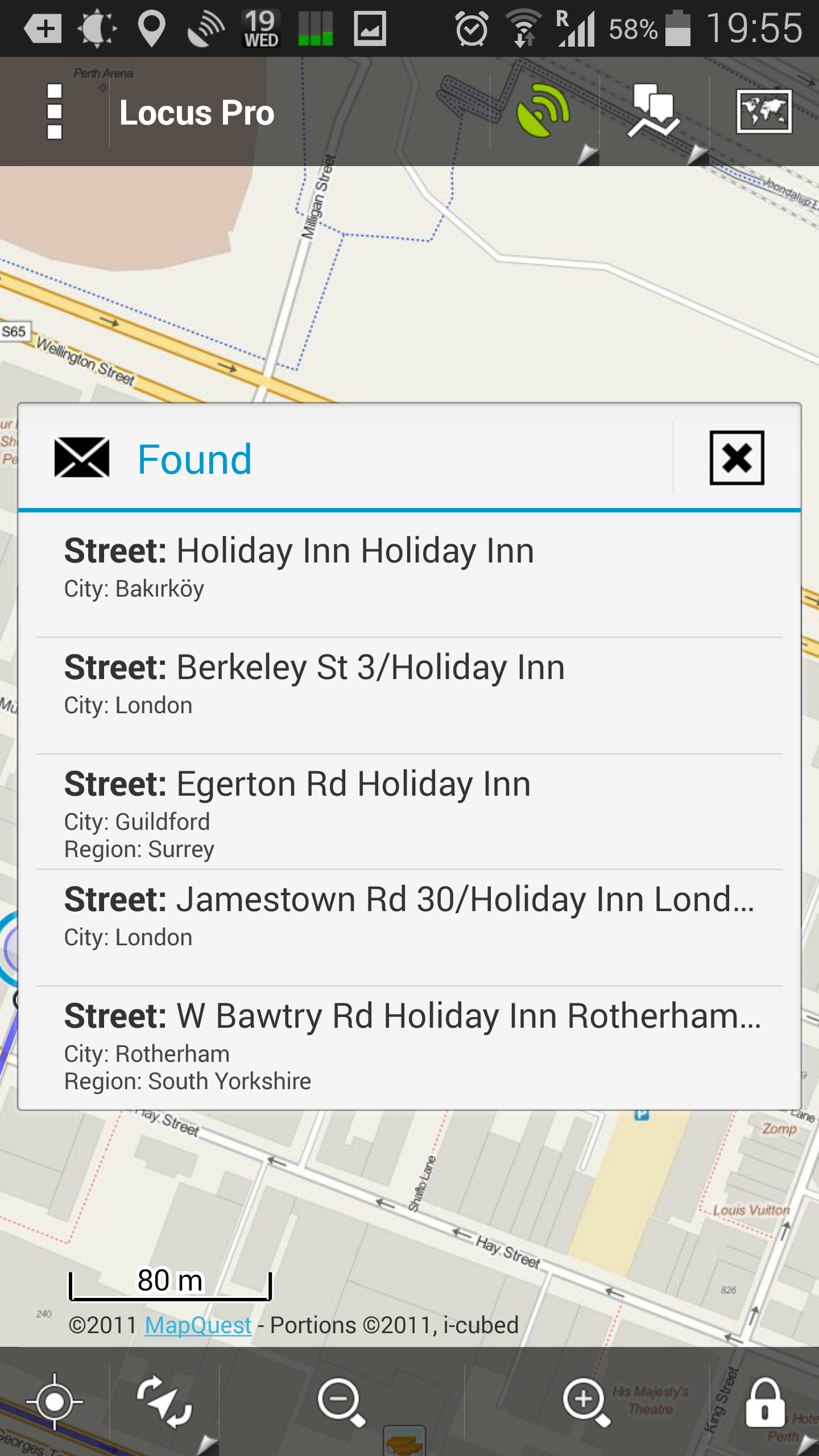The width and height of the screenshot is (819, 1456).
Task: Tap the alarm icon in status bar
Action: pyautogui.click(x=471, y=28)
